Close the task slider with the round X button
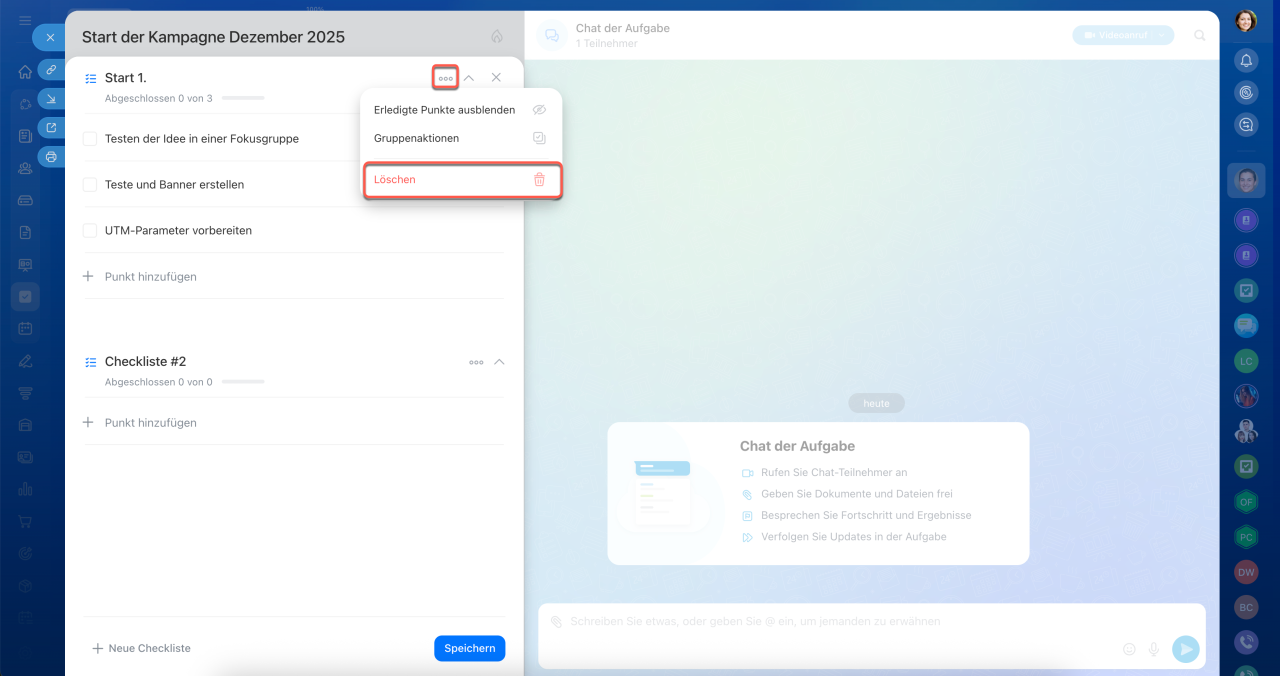 50,37
